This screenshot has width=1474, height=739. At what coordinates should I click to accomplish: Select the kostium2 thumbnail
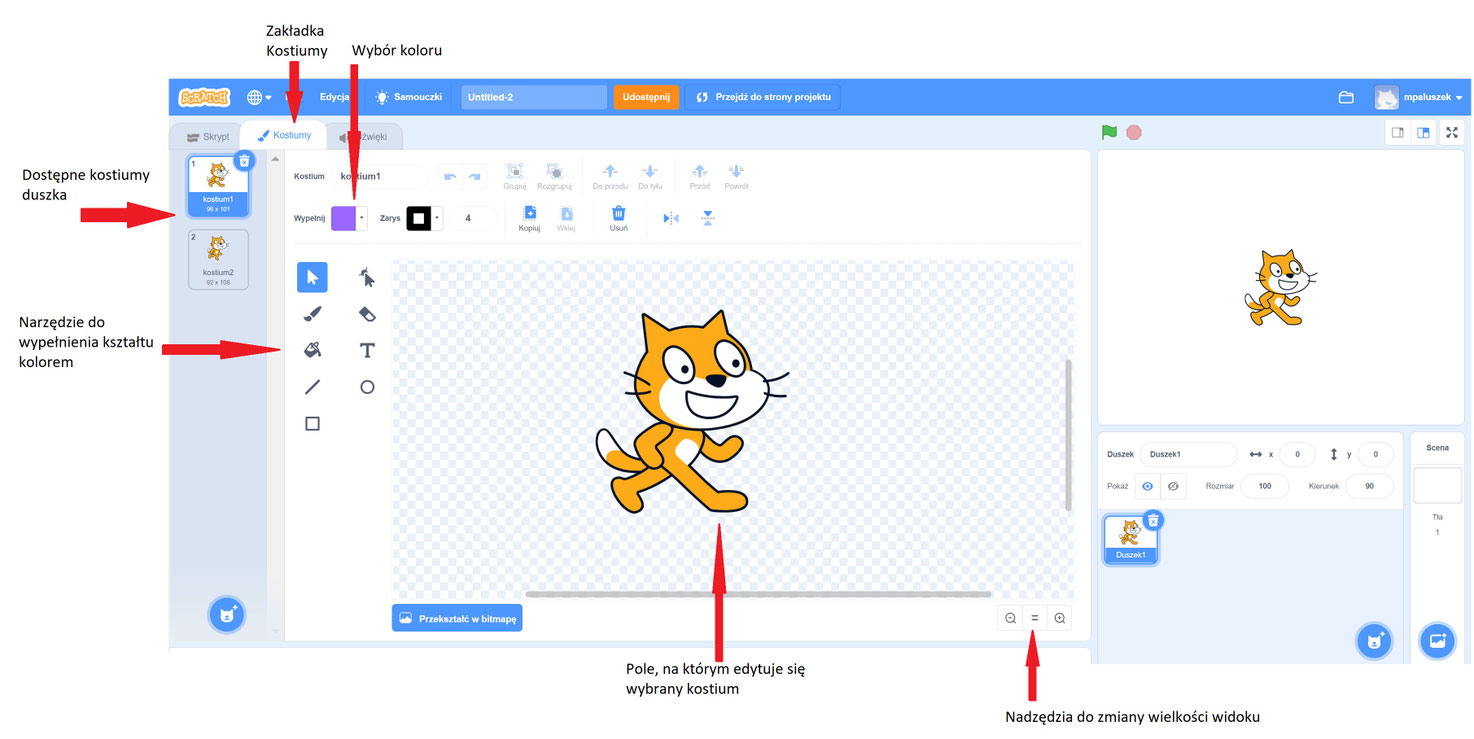click(218, 258)
